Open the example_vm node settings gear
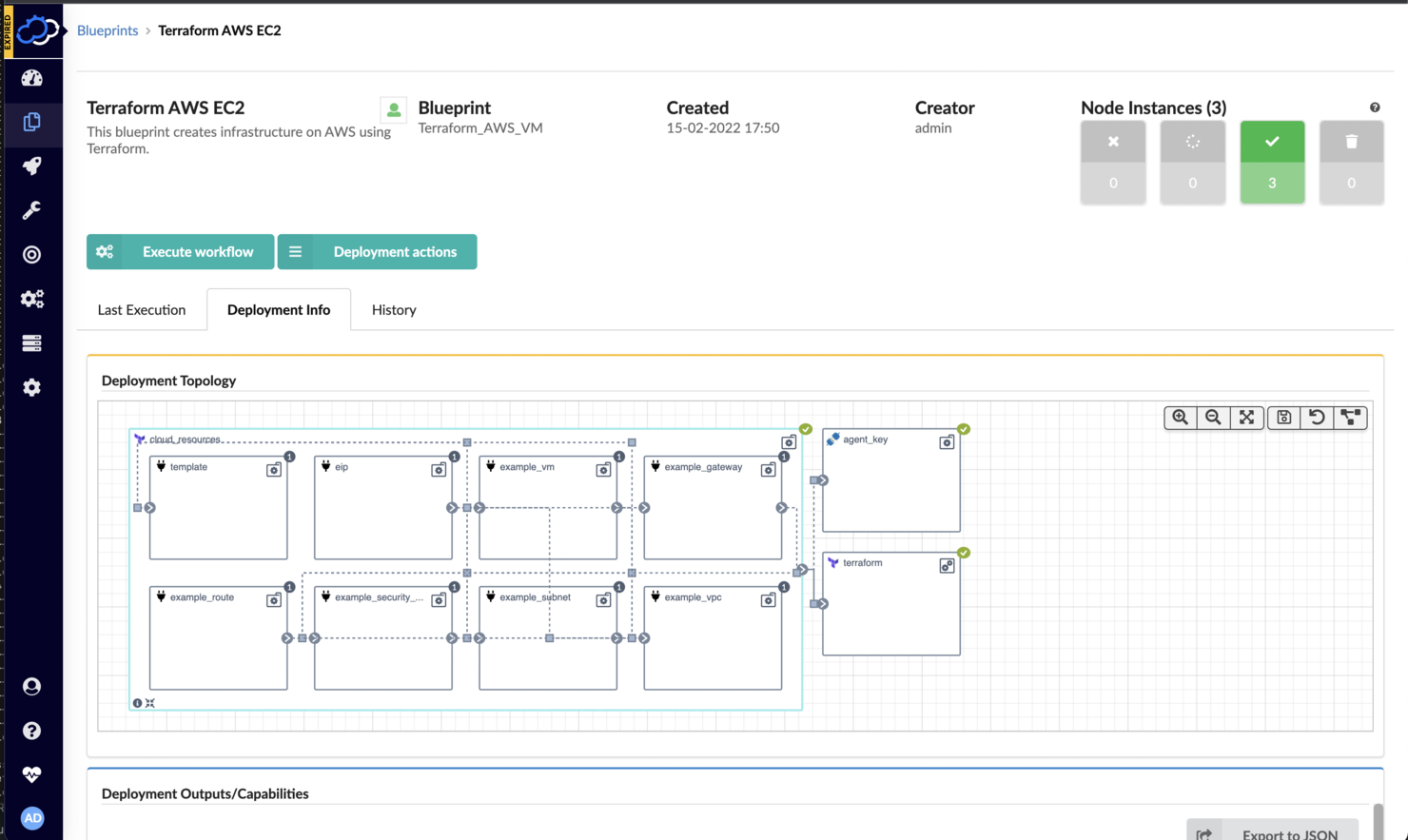This screenshot has width=1408, height=840. pyautogui.click(x=603, y=469)
